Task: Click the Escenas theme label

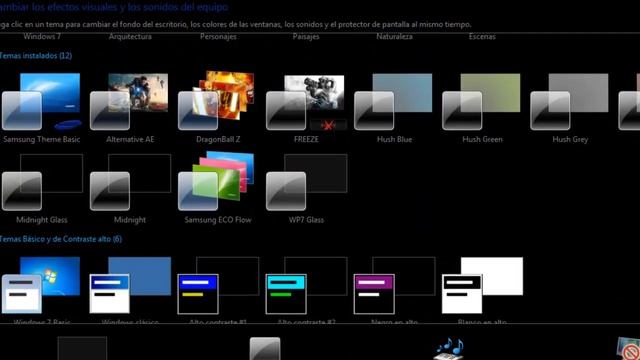Action: (482, 36)
